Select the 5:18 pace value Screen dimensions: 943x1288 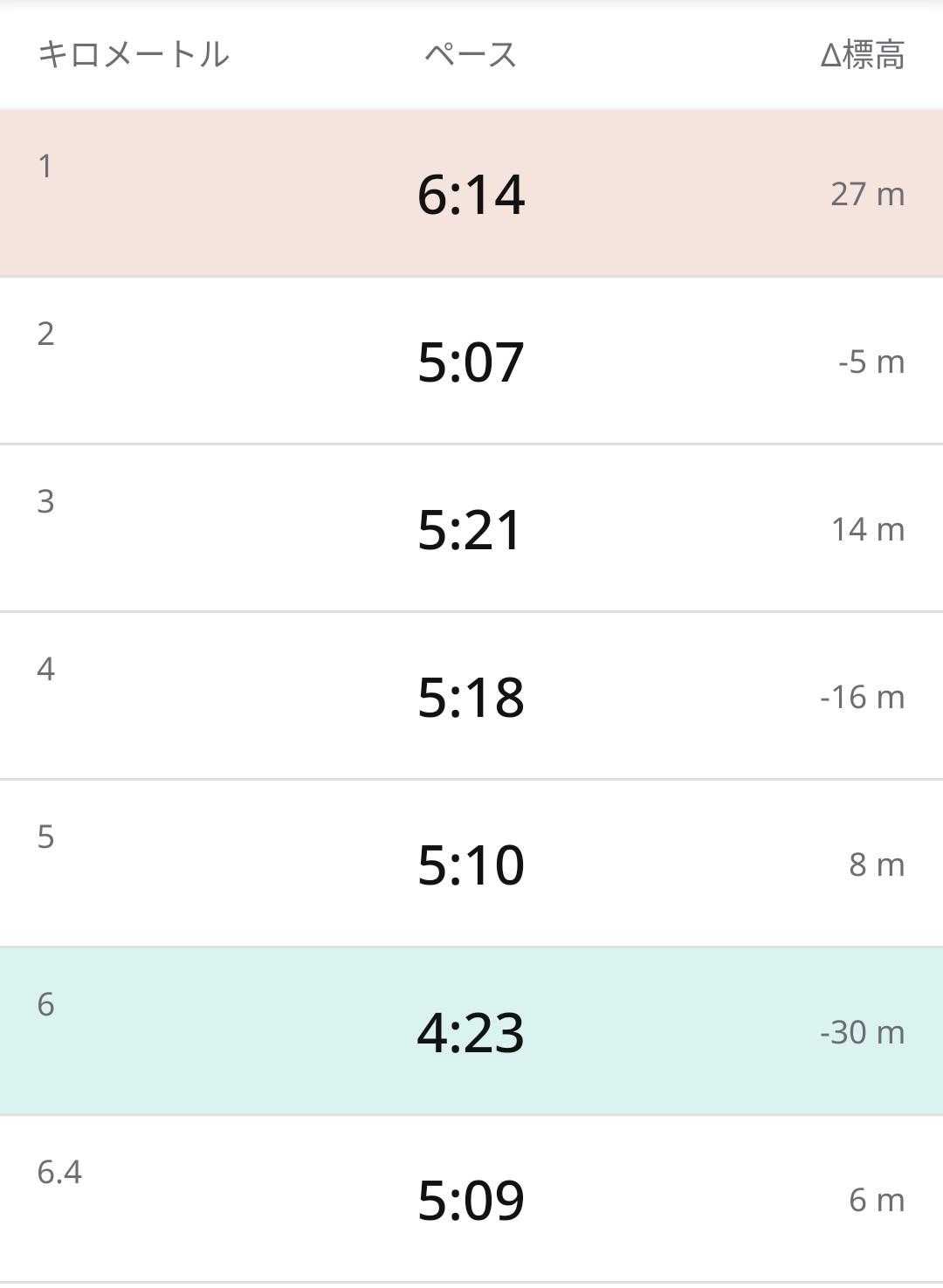coord(471,697)
